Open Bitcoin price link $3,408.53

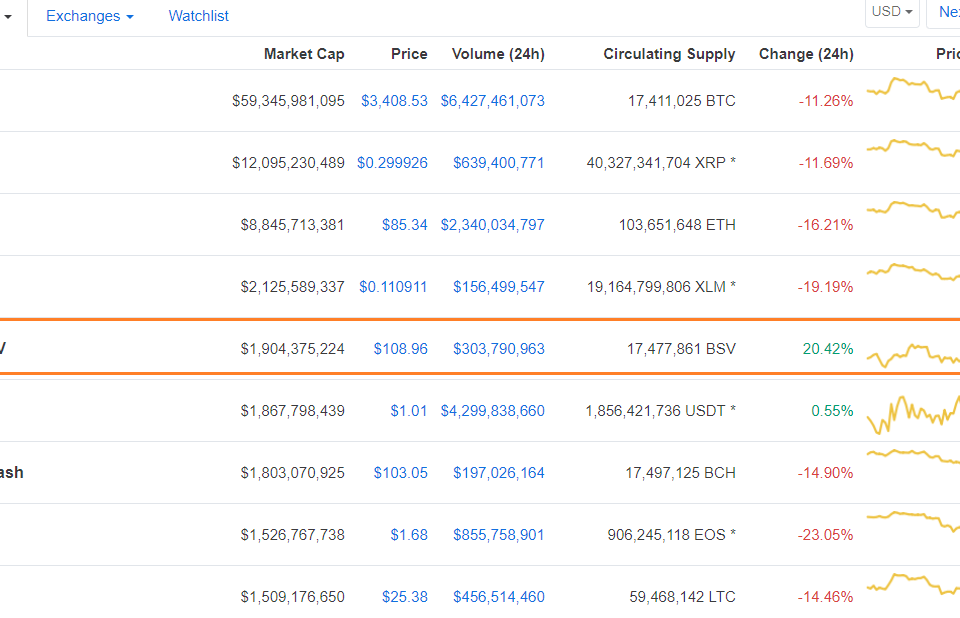[394, 100]
